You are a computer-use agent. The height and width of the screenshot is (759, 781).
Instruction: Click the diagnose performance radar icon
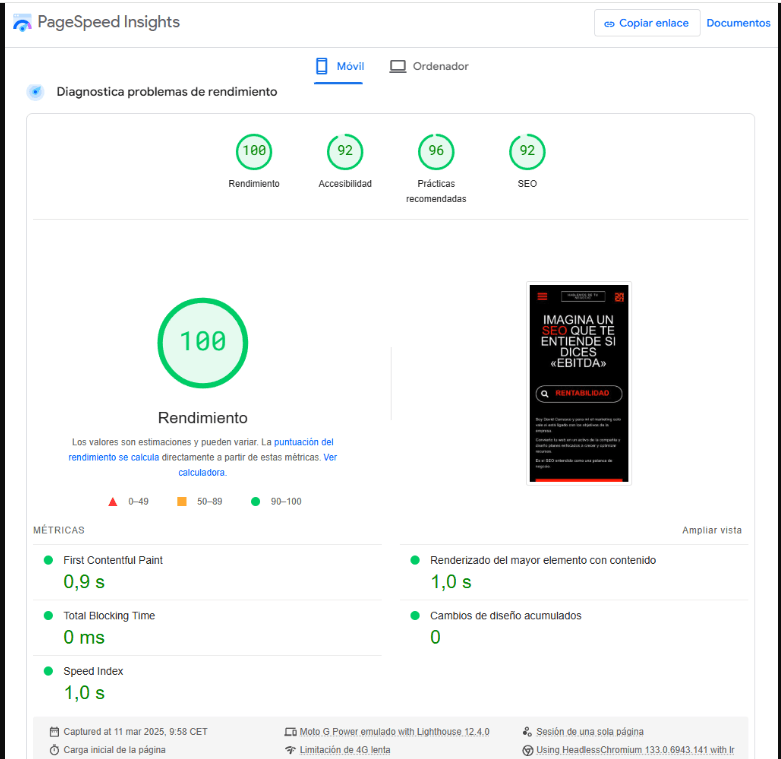pos(36,92)
